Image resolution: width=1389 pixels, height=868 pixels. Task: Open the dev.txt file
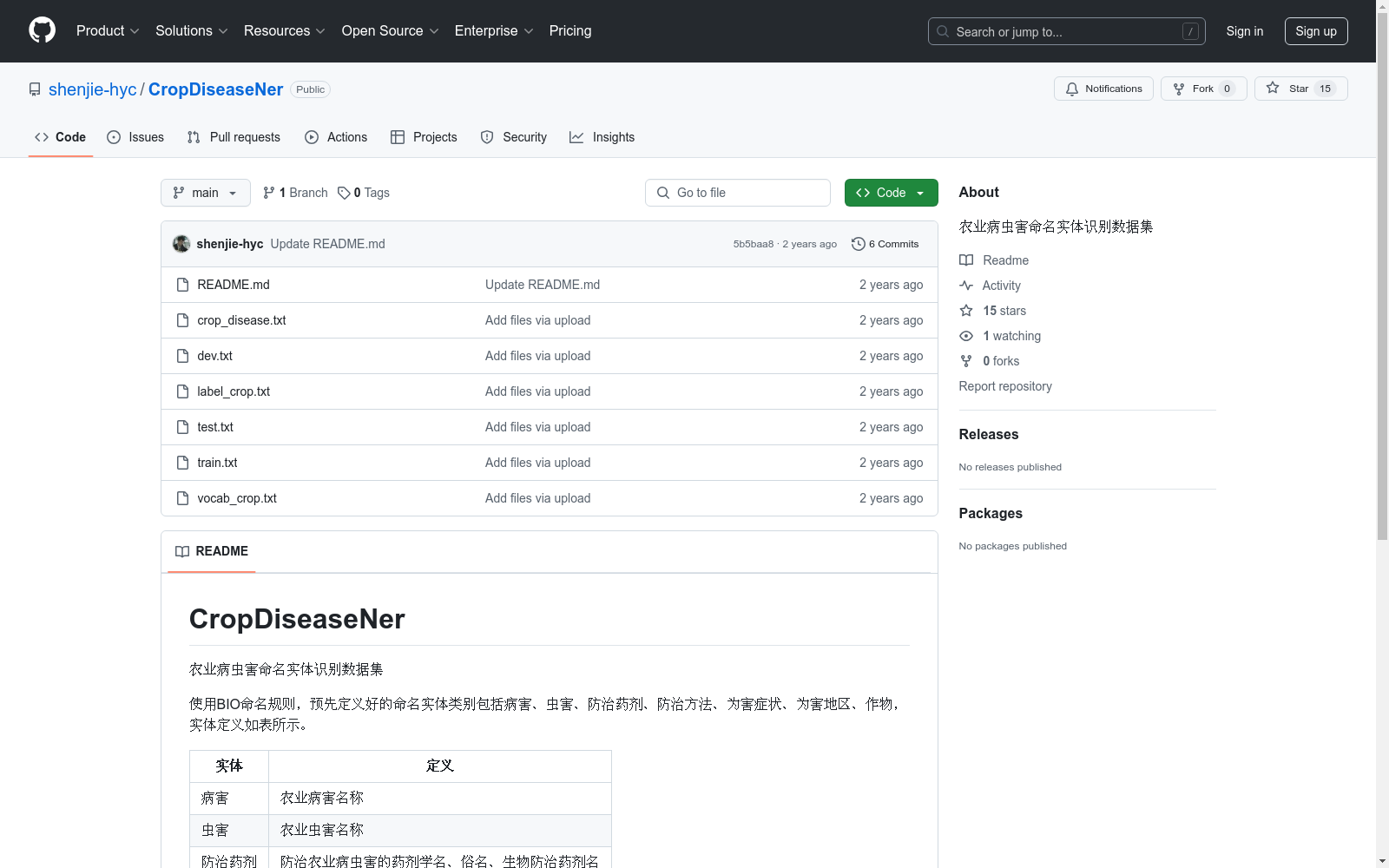214,356
